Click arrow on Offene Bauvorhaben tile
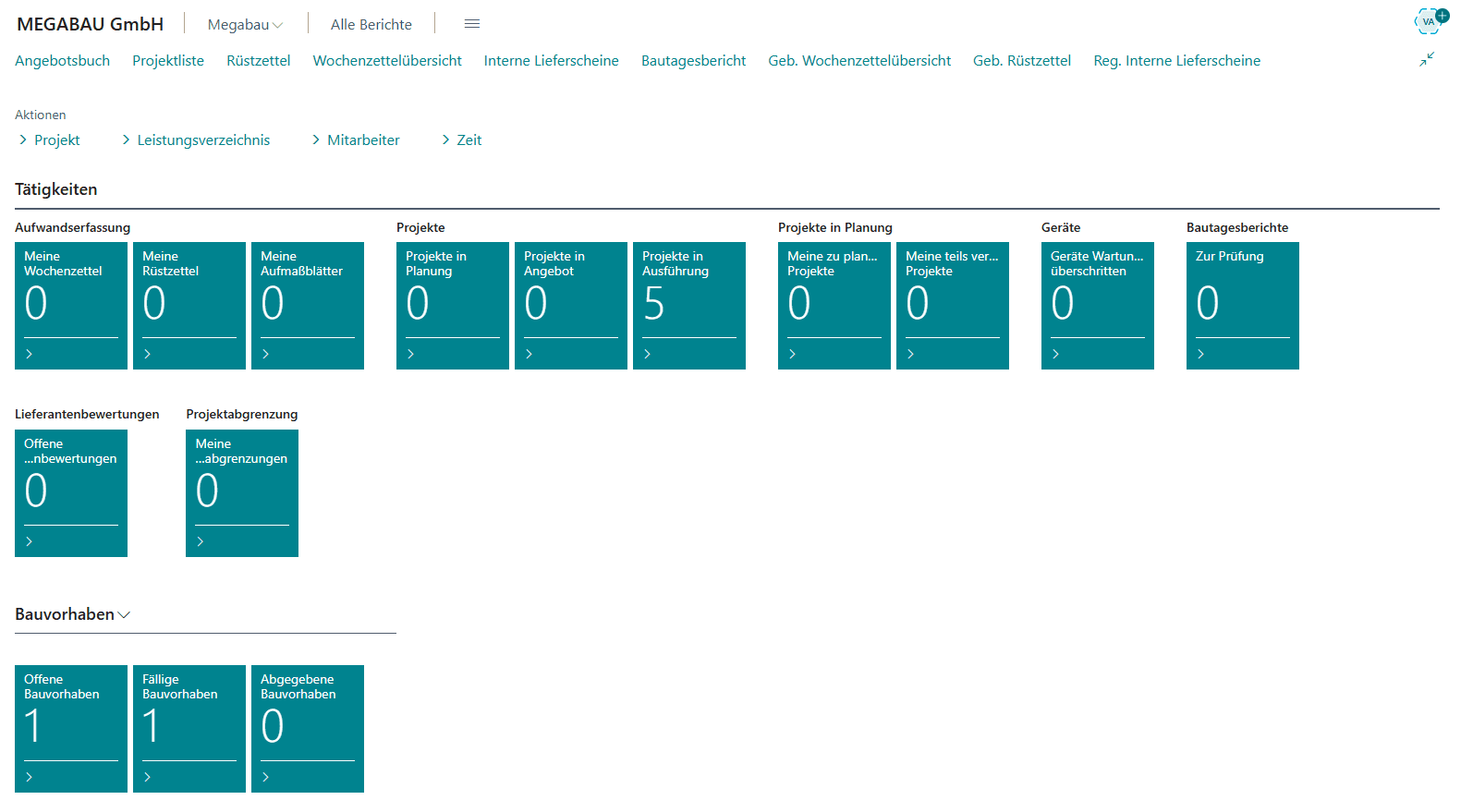This screenshot has height=812, width=1473. point(30,777)
